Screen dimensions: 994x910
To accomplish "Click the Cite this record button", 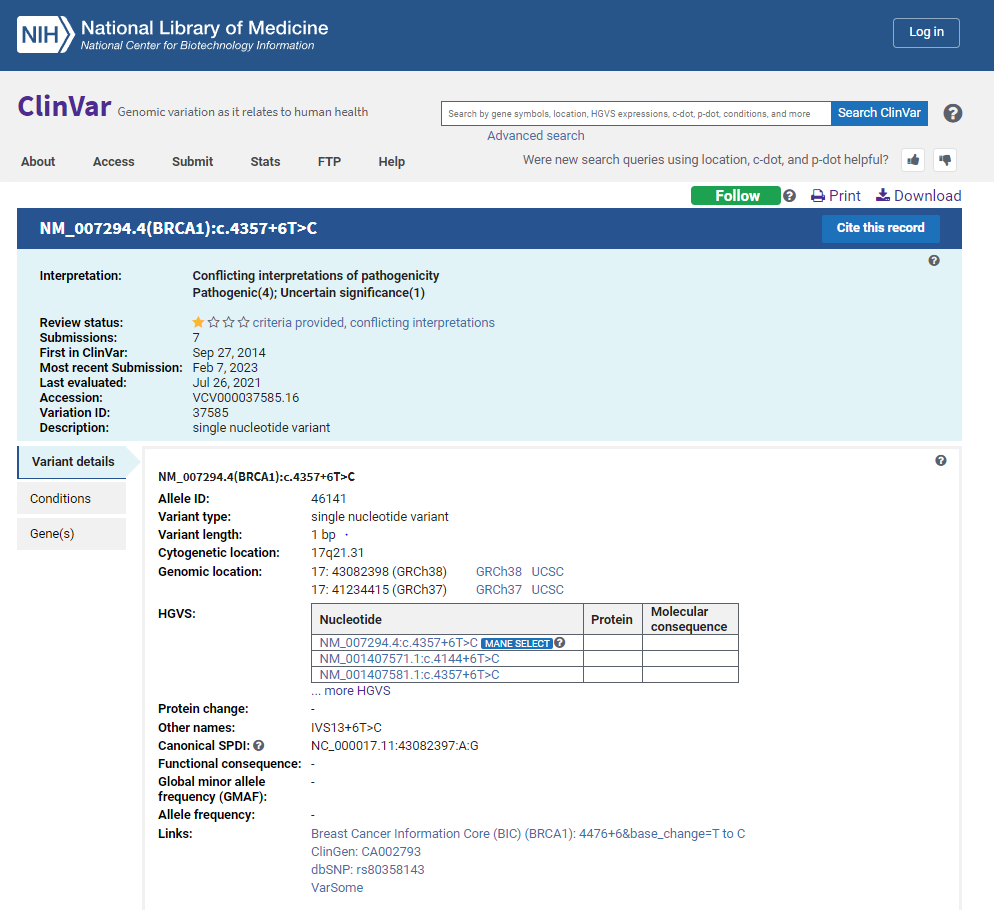I will pos(880,228).
